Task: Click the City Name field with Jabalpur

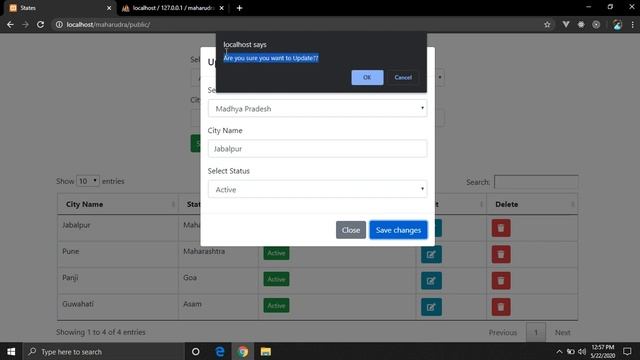Action: click(x=317, y=149)
